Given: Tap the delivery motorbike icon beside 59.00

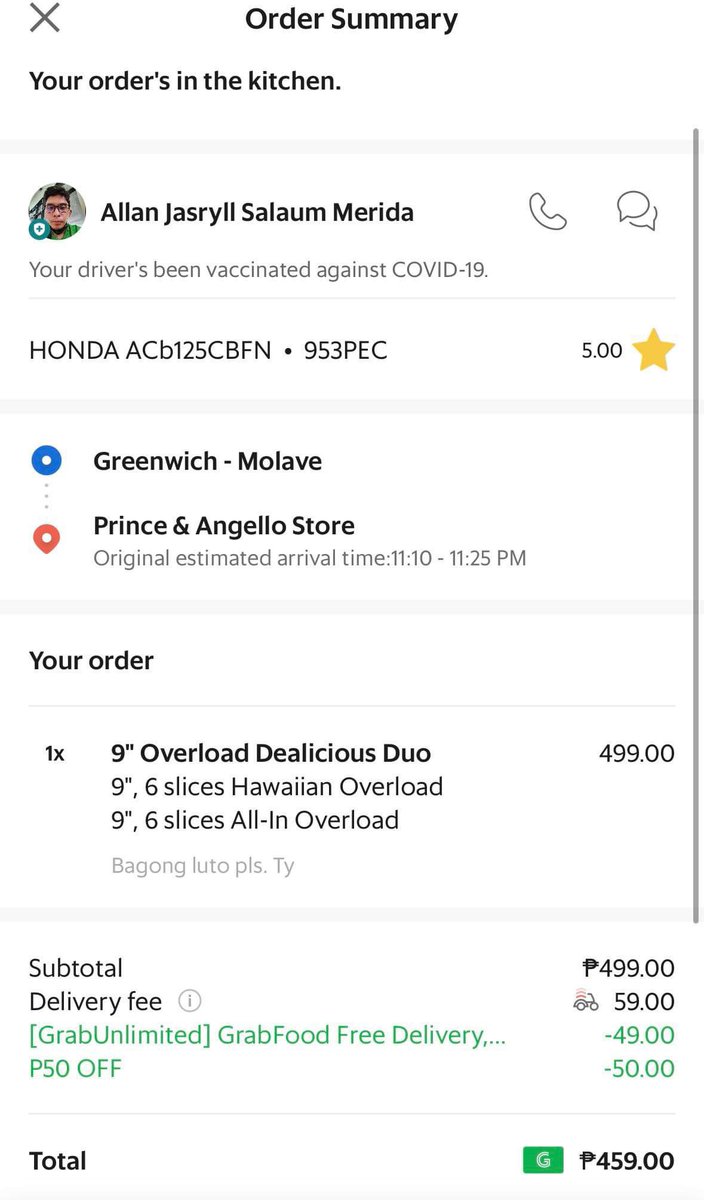Looking at the screenshot, I should coord(586,1001).
